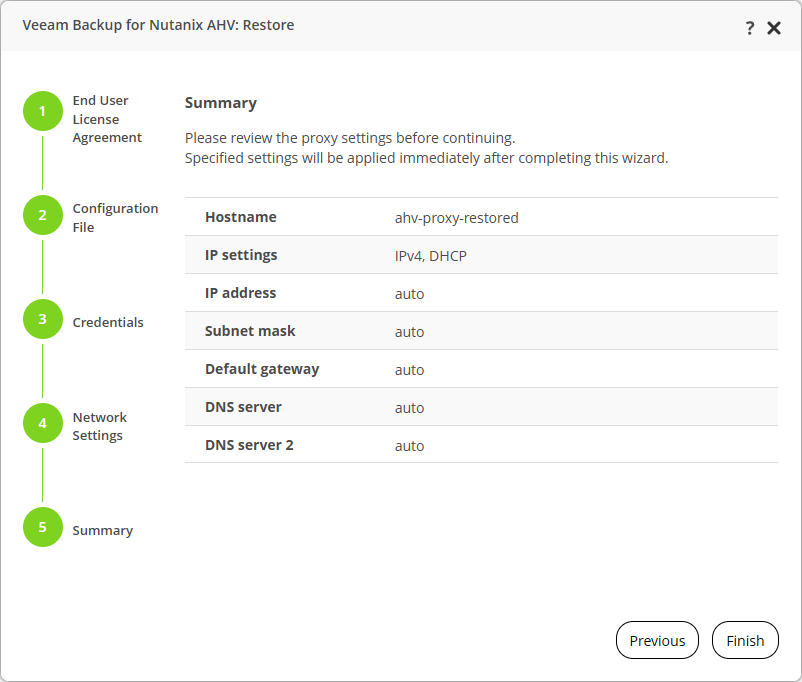Screen dimensions: 802x682
Task: Select Summary step label in sidebar
Action: coord(103,531)
